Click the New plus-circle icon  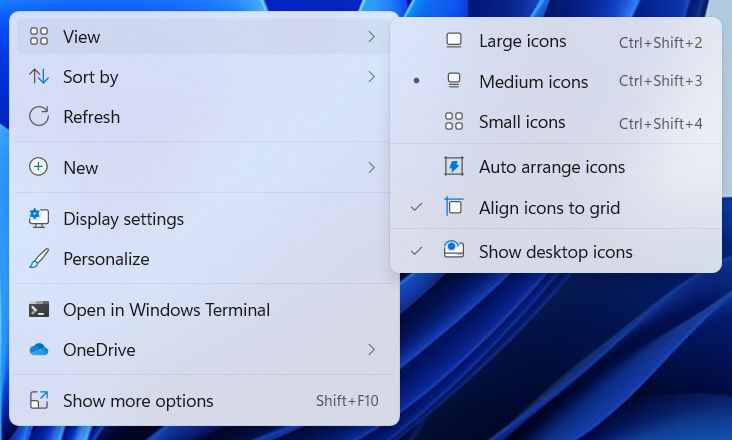[x=38, y=167]
